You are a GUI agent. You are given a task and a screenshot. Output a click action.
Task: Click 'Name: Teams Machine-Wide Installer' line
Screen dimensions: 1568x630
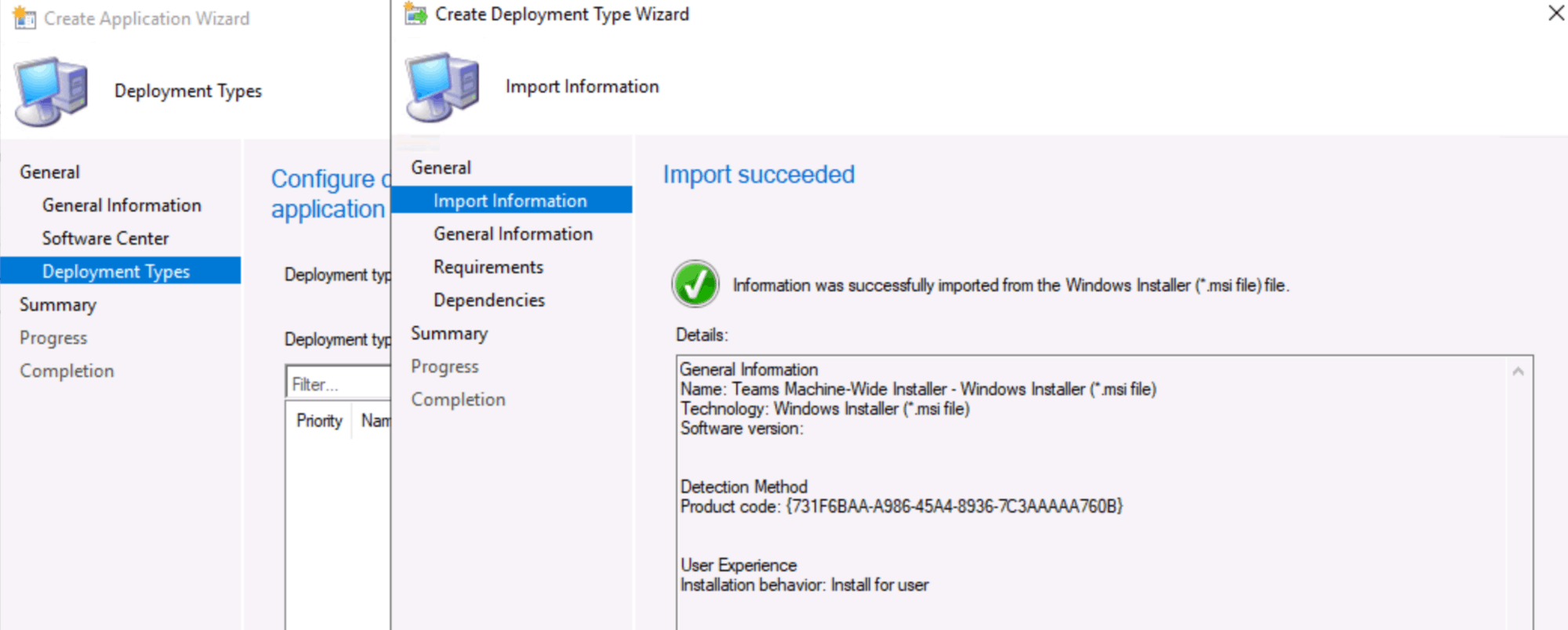click(918, 389)
